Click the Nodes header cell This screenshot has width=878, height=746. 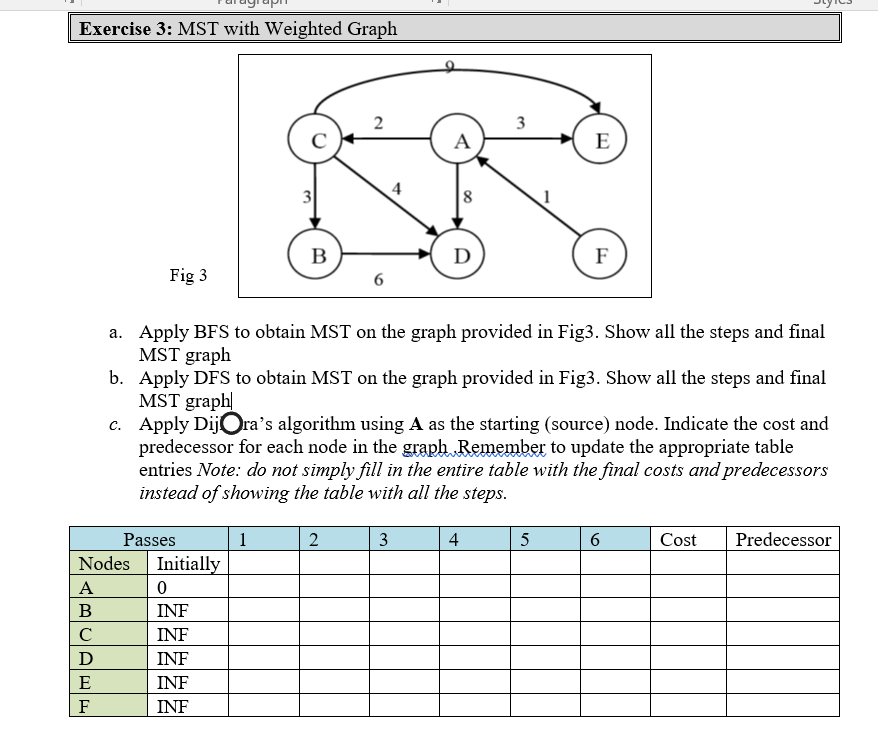click(x=104, y=563)
